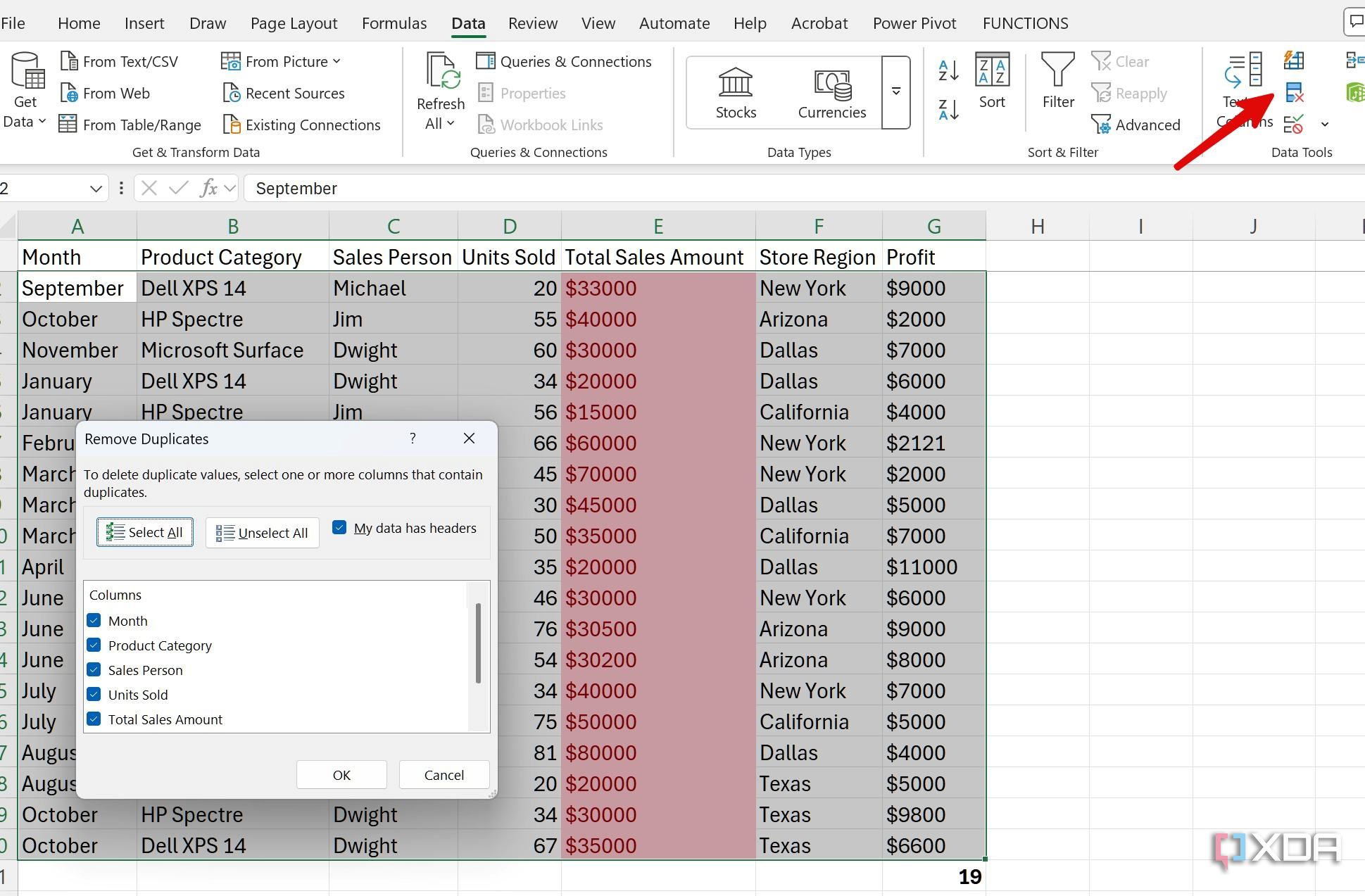
Task: Uncheck the My data has headers checkbox
Action: pyautogui.click(x=340, y=526)
